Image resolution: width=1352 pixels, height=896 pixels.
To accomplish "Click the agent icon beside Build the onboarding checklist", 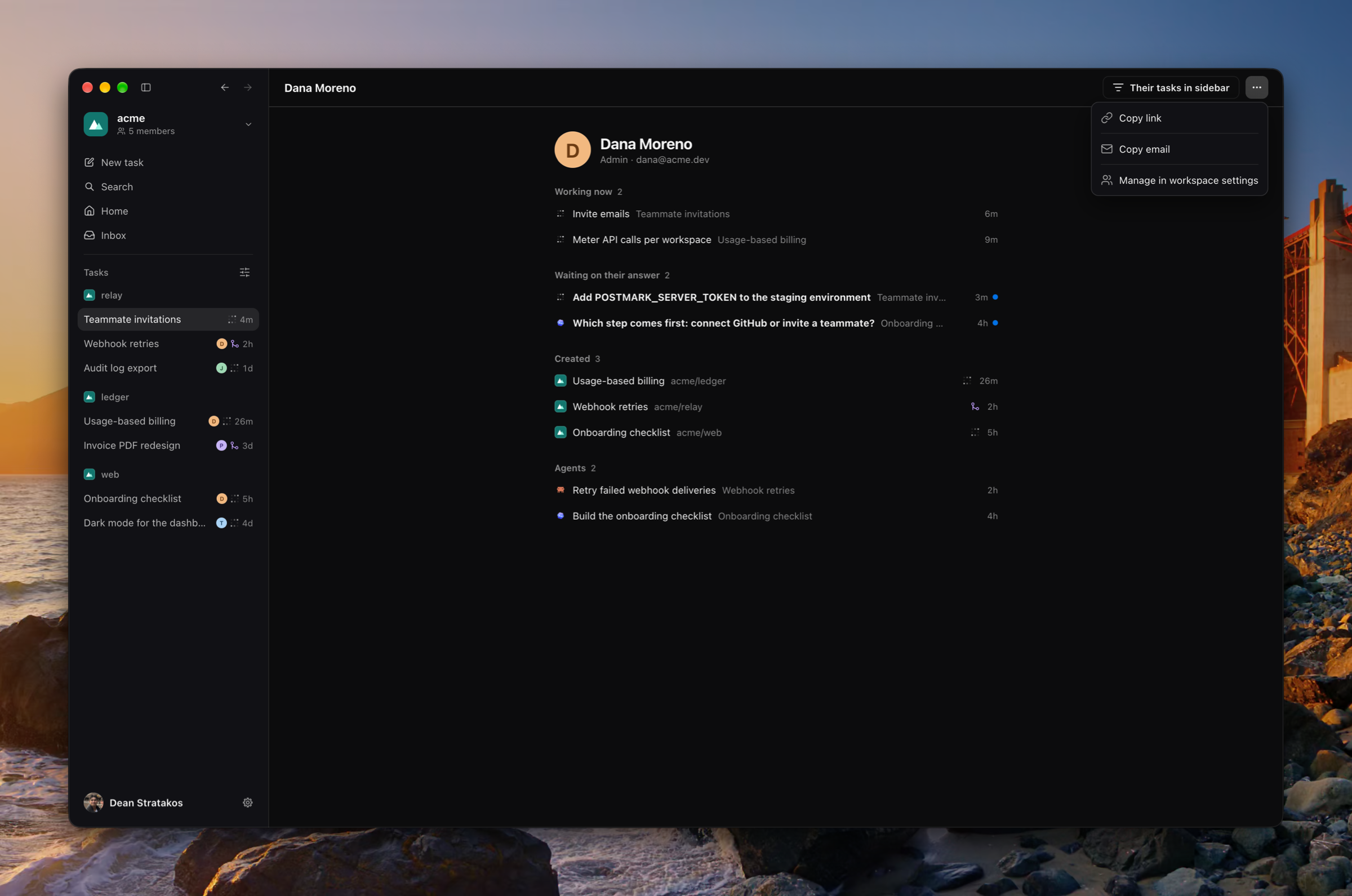I will (561, 515).
